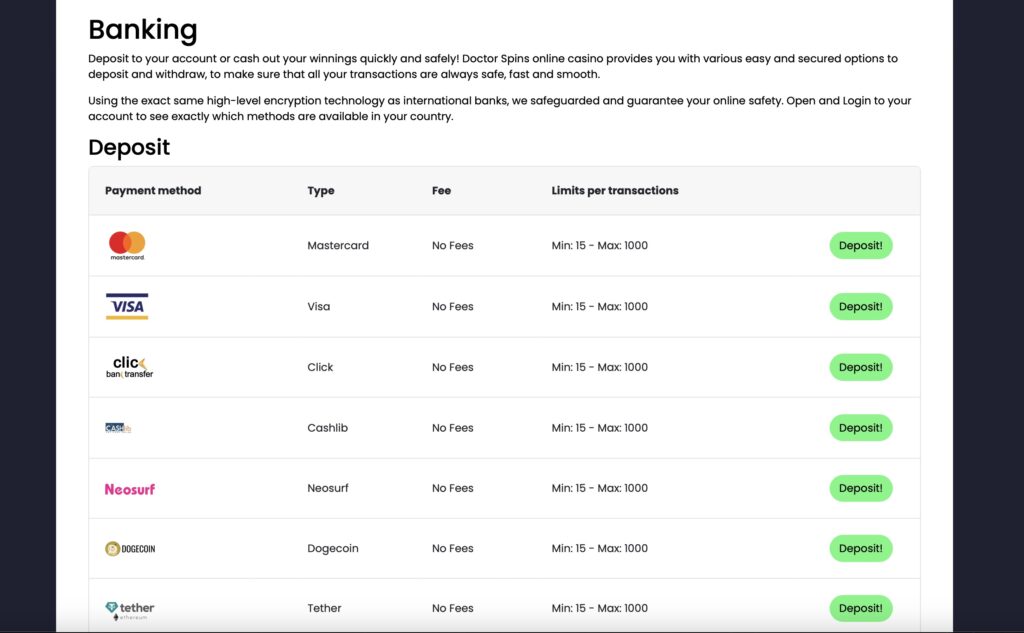
Task: Click the Deposit section heading above the table
Action: 129,148
